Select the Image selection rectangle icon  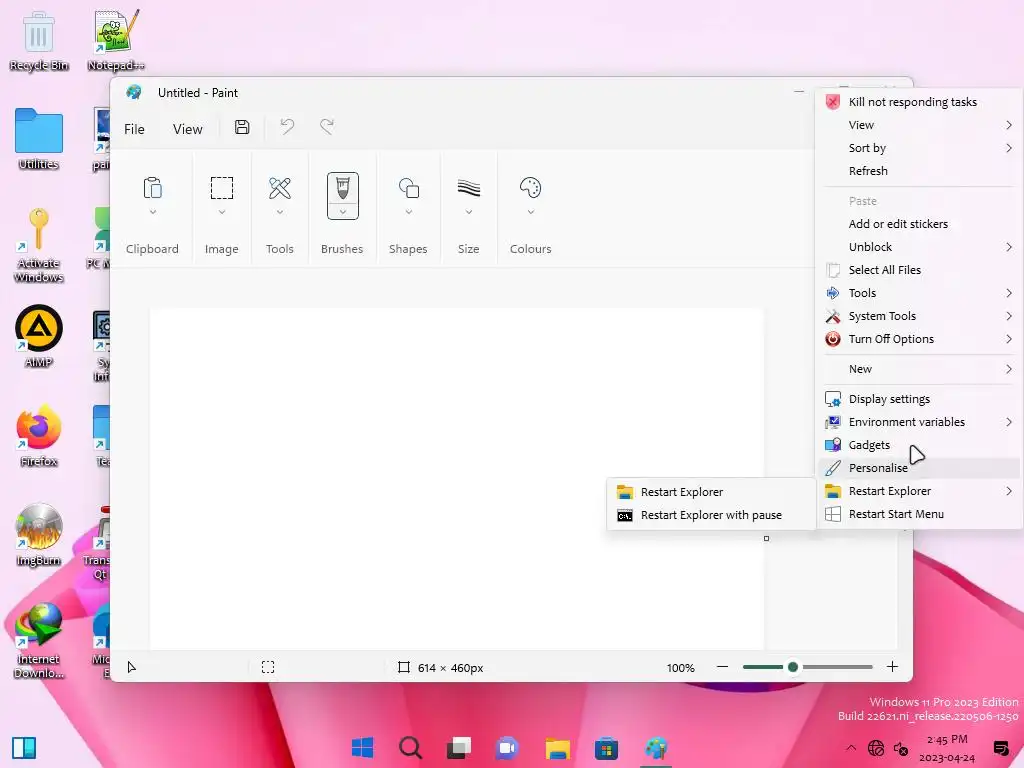(222, 188)
